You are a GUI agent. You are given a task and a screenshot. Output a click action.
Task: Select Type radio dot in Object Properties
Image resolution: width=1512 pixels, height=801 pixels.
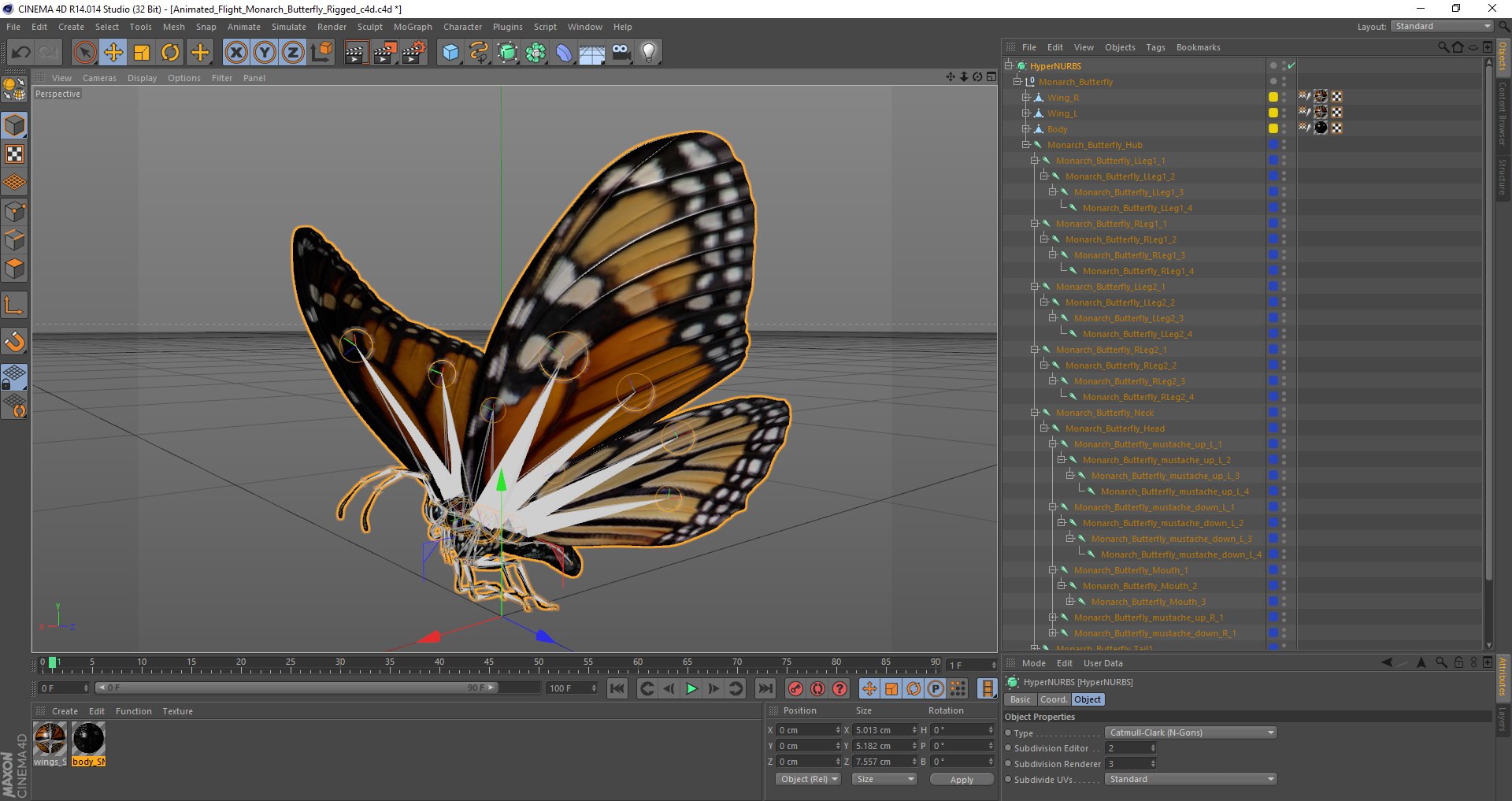[x=1009, y=732]
